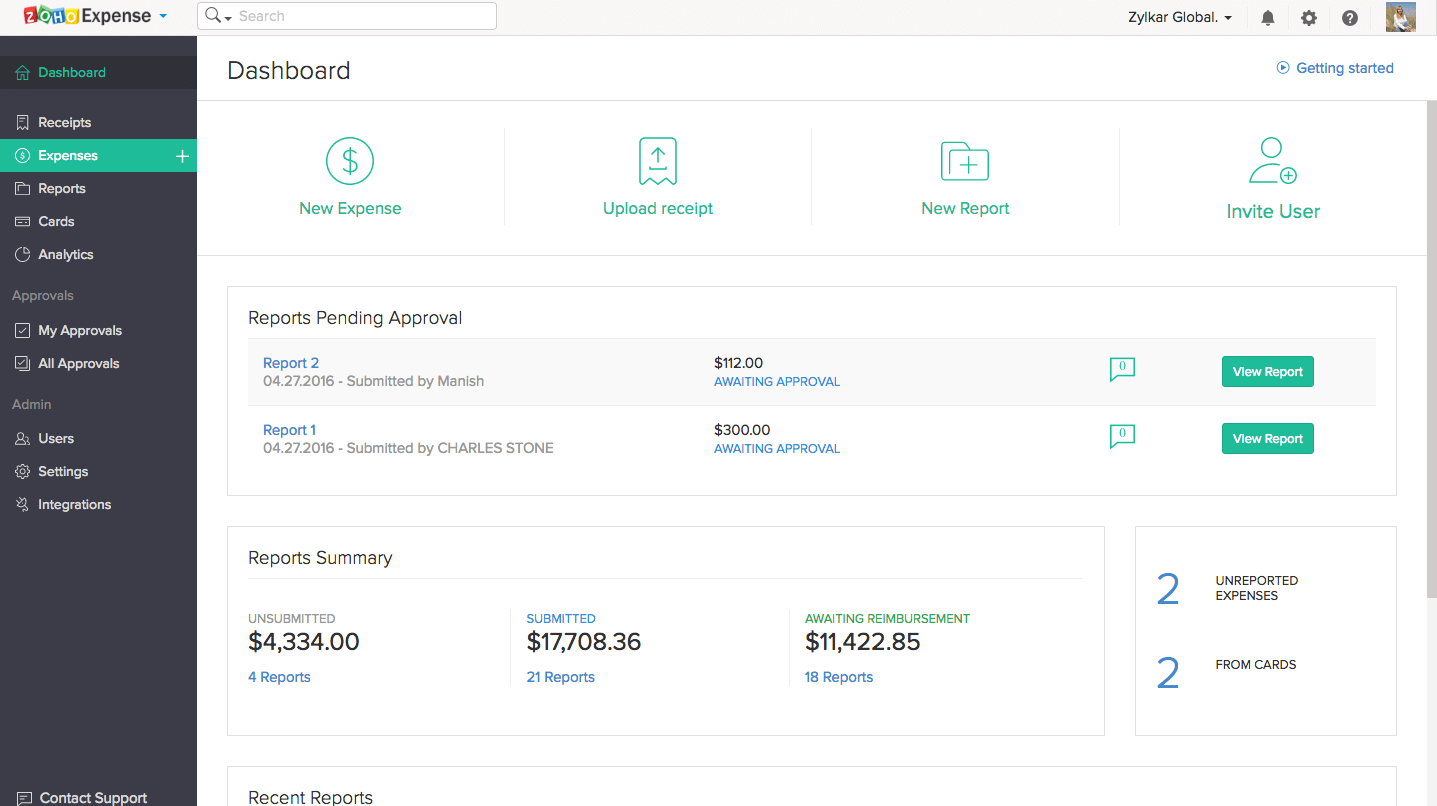Viewport: 1437px width, 806px height.
Task: Open the 21 Reports submitted link
Action: pyautogui.click(x=560, y=677)
